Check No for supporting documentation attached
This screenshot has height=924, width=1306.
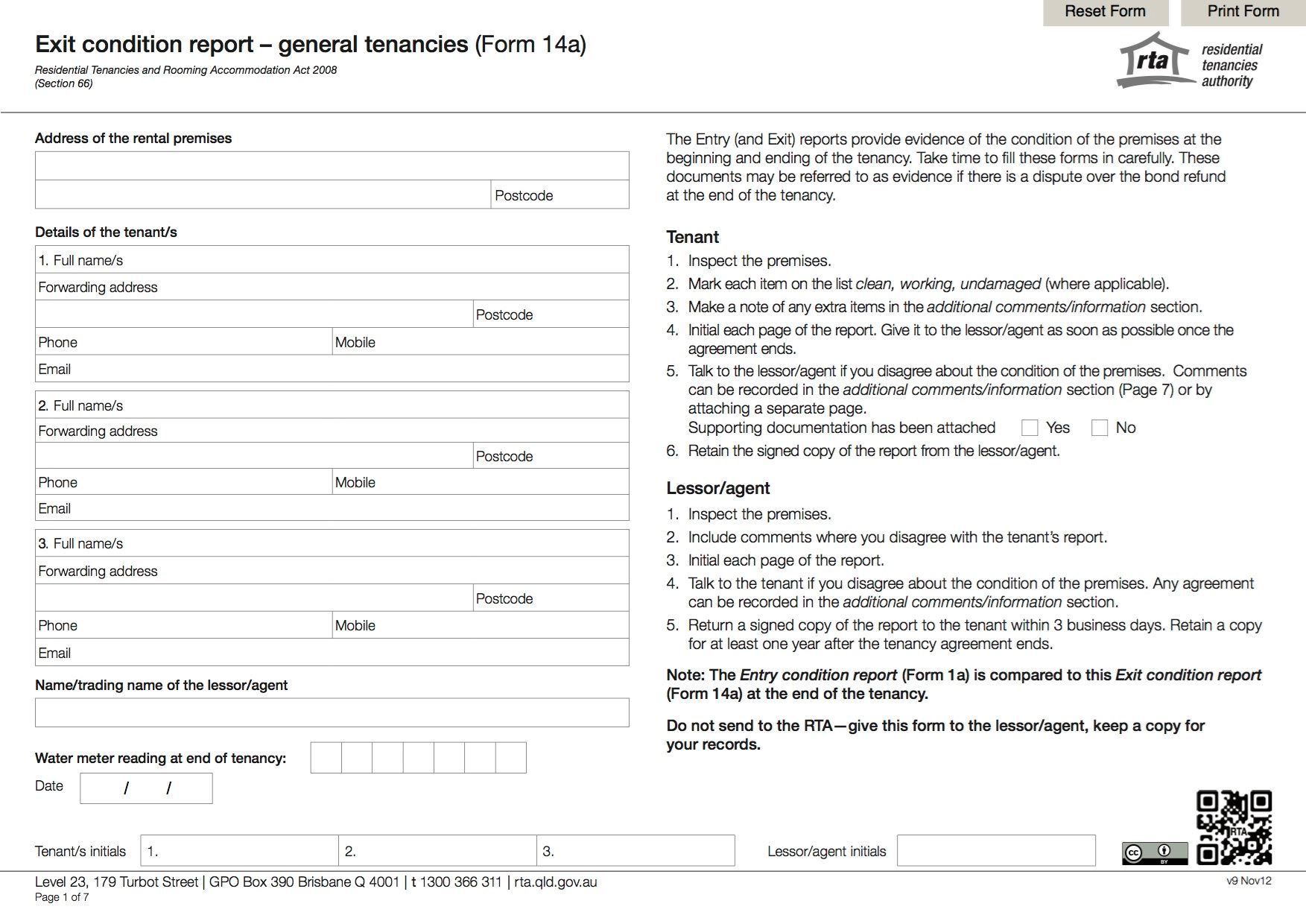pos(1099,428)
